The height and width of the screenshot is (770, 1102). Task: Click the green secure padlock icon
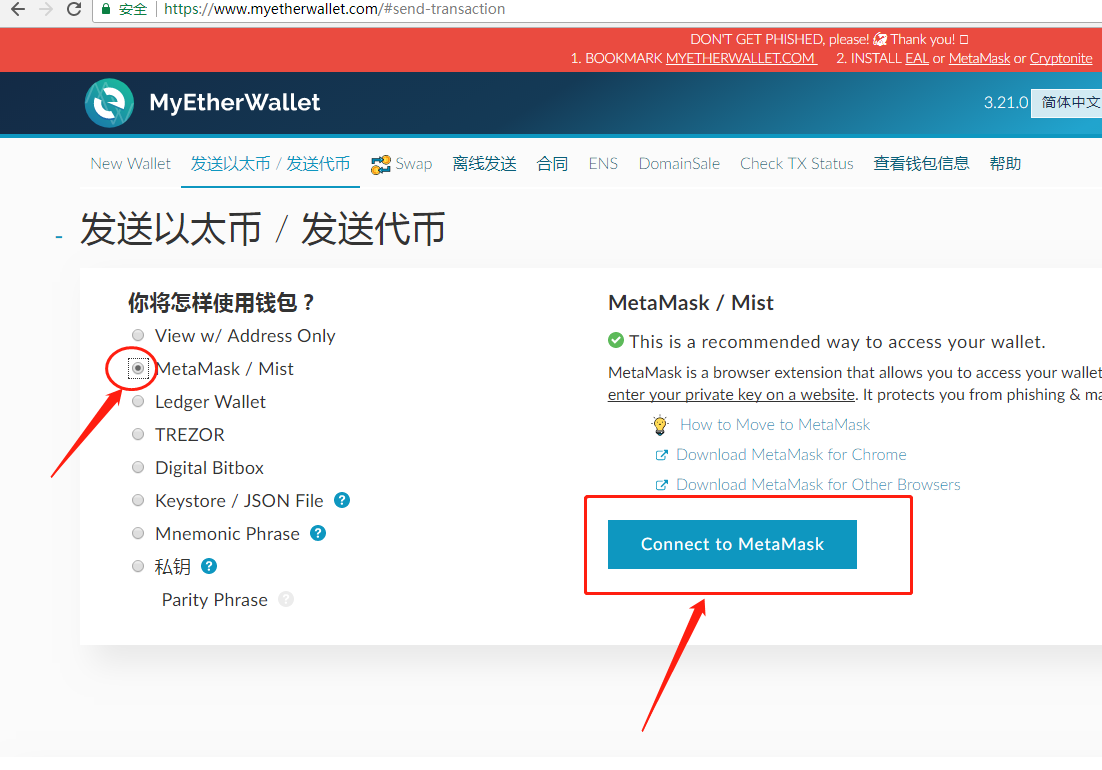tap(106, 9)
